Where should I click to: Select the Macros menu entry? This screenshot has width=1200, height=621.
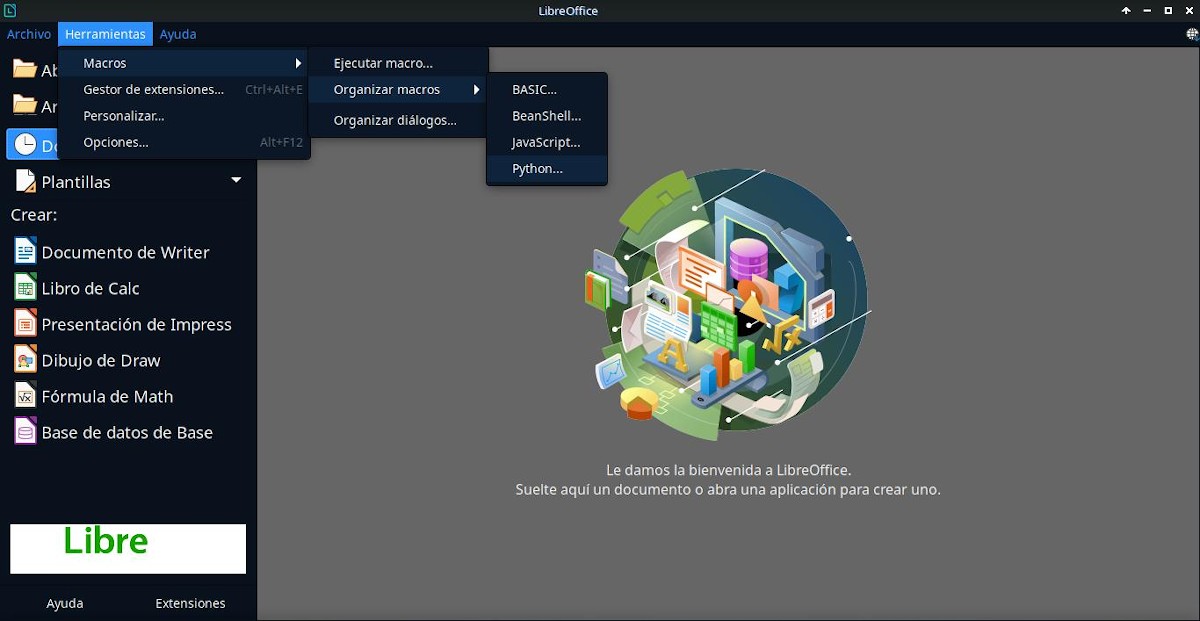[x=184, y=63]
